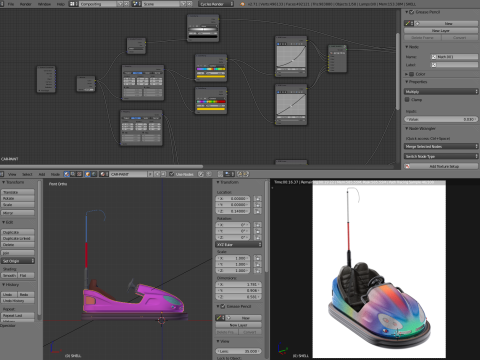Screen dimensions: 480x360
Task: Open the Node menu in node editor header
Action: [x=55, y=174]
